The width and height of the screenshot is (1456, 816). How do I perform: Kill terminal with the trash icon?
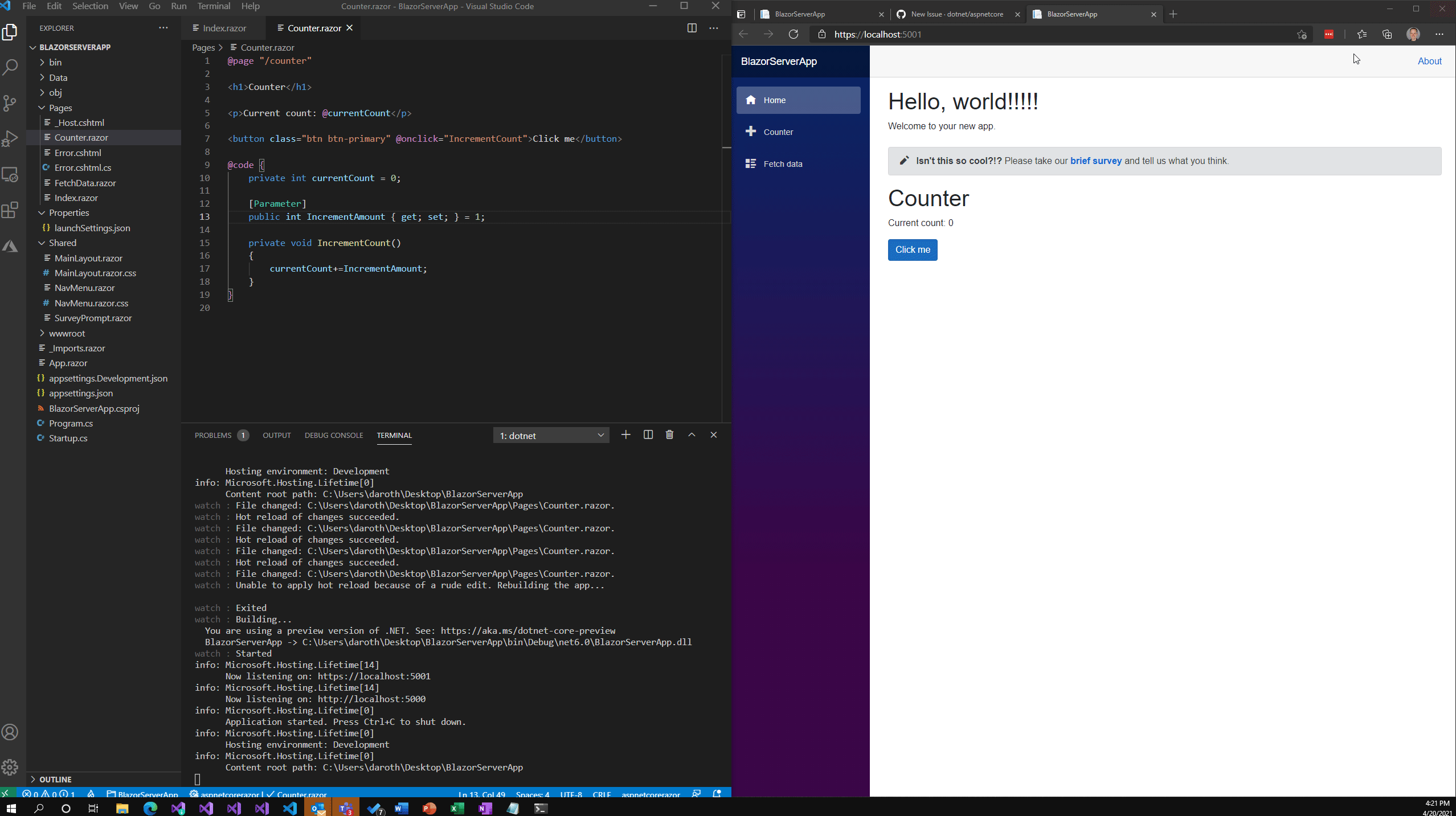(669, 435)
